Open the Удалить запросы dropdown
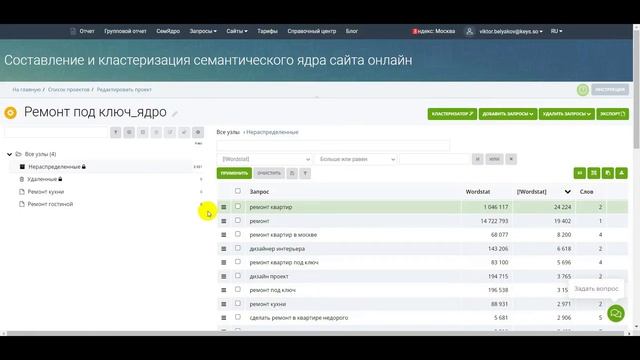This screenshot has width=640, height=360. click(567, 114)
